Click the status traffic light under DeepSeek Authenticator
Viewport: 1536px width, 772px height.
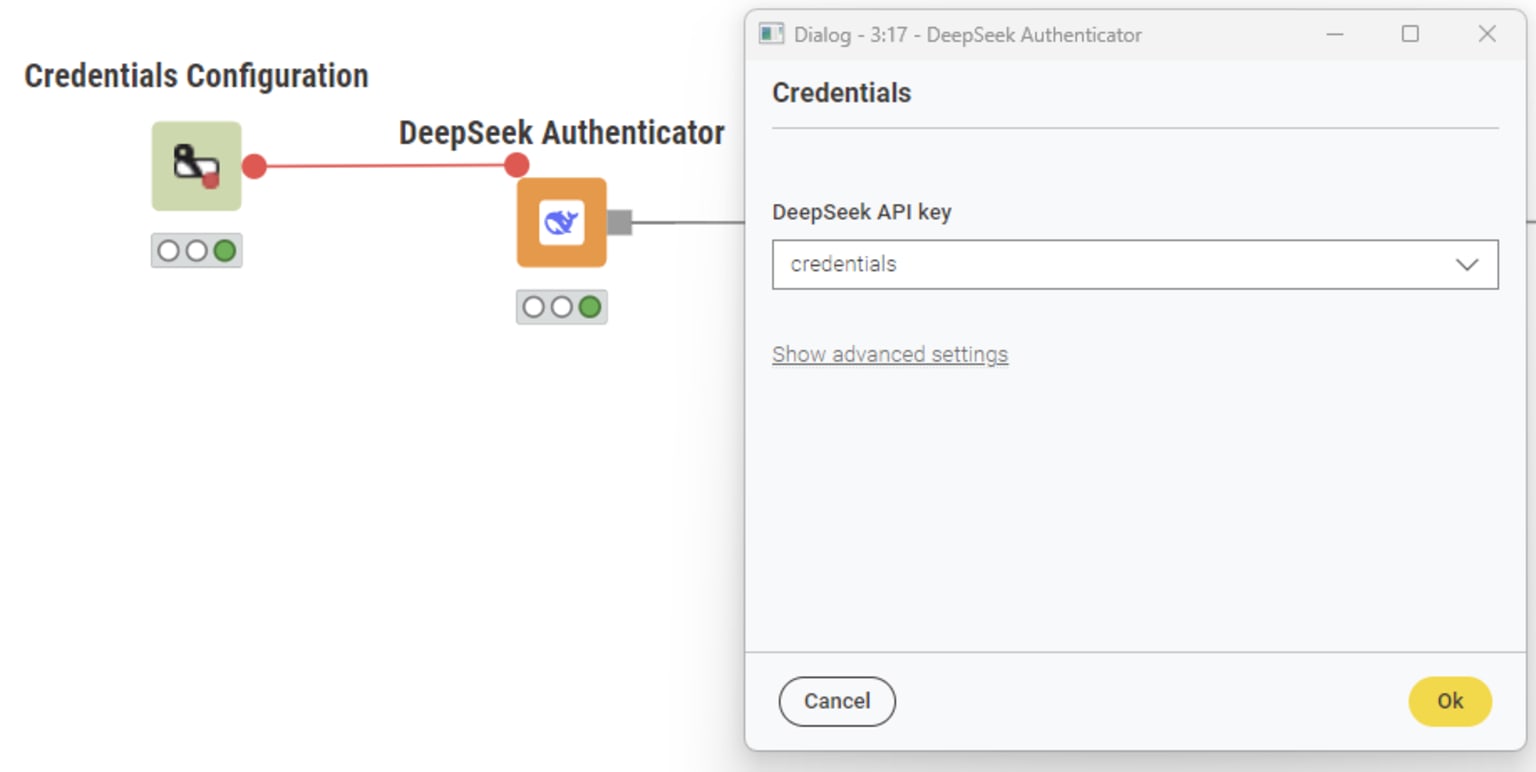(561, 307)
